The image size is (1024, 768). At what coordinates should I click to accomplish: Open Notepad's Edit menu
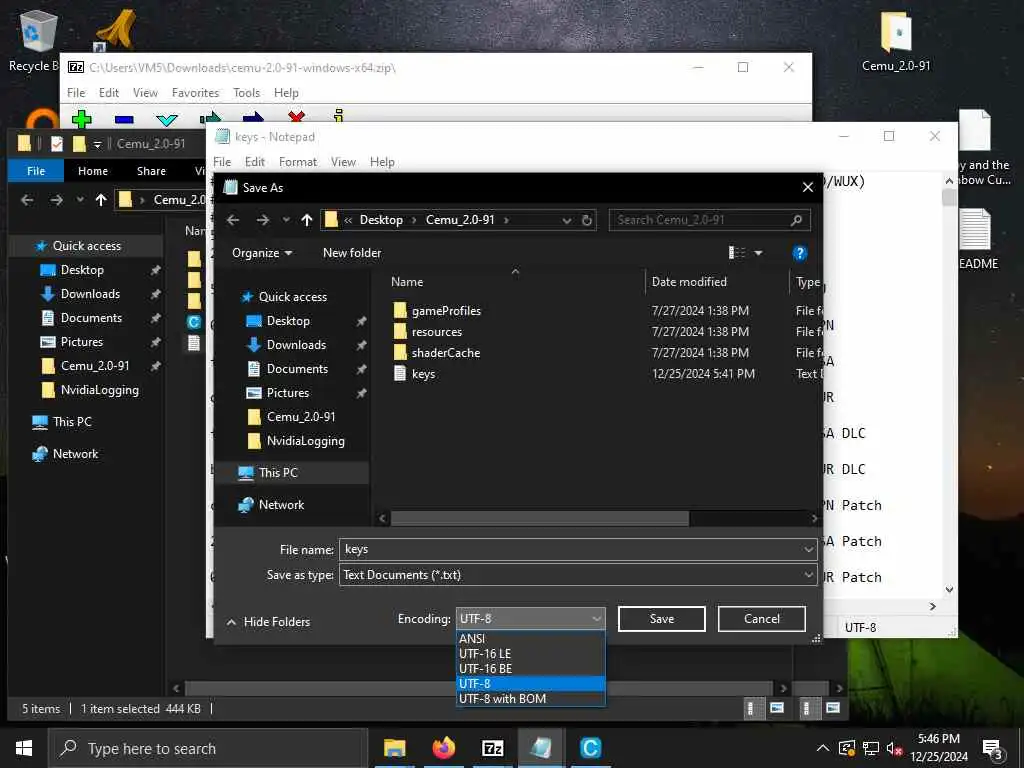[255, 162]
